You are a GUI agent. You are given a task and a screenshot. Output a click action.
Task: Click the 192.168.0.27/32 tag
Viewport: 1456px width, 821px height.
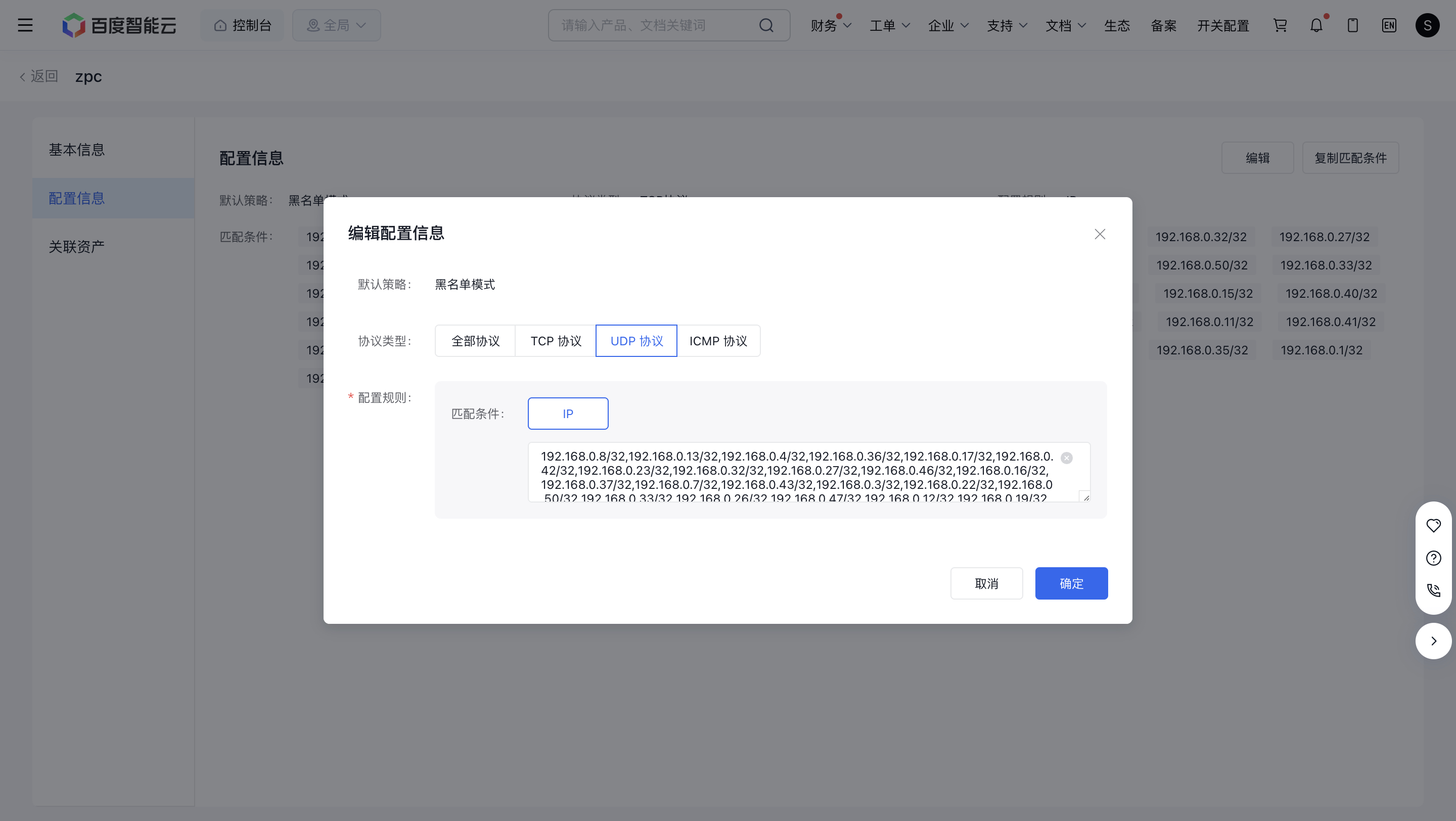1325,237
